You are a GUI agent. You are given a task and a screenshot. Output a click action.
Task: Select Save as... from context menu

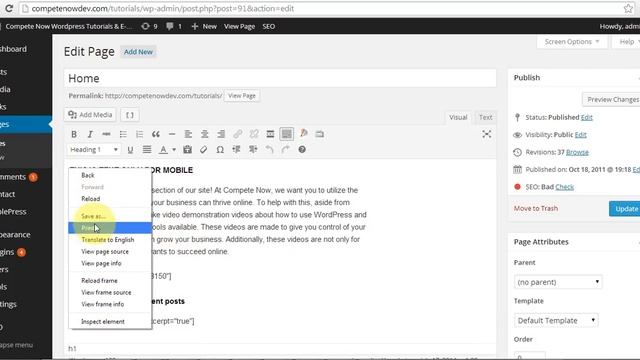[x=110, y=216]
